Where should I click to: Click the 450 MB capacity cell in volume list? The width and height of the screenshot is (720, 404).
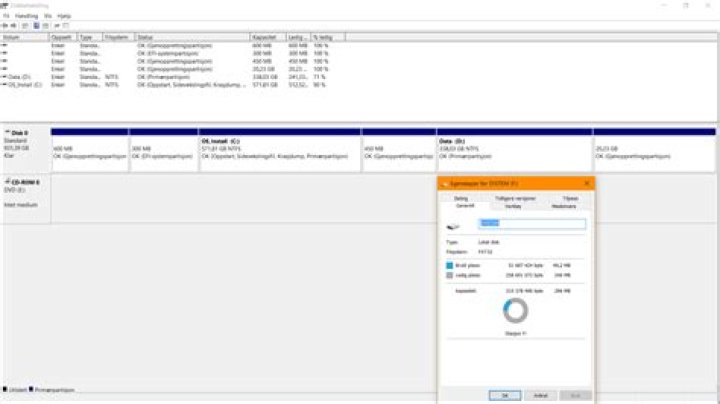(x=262, y=61)
